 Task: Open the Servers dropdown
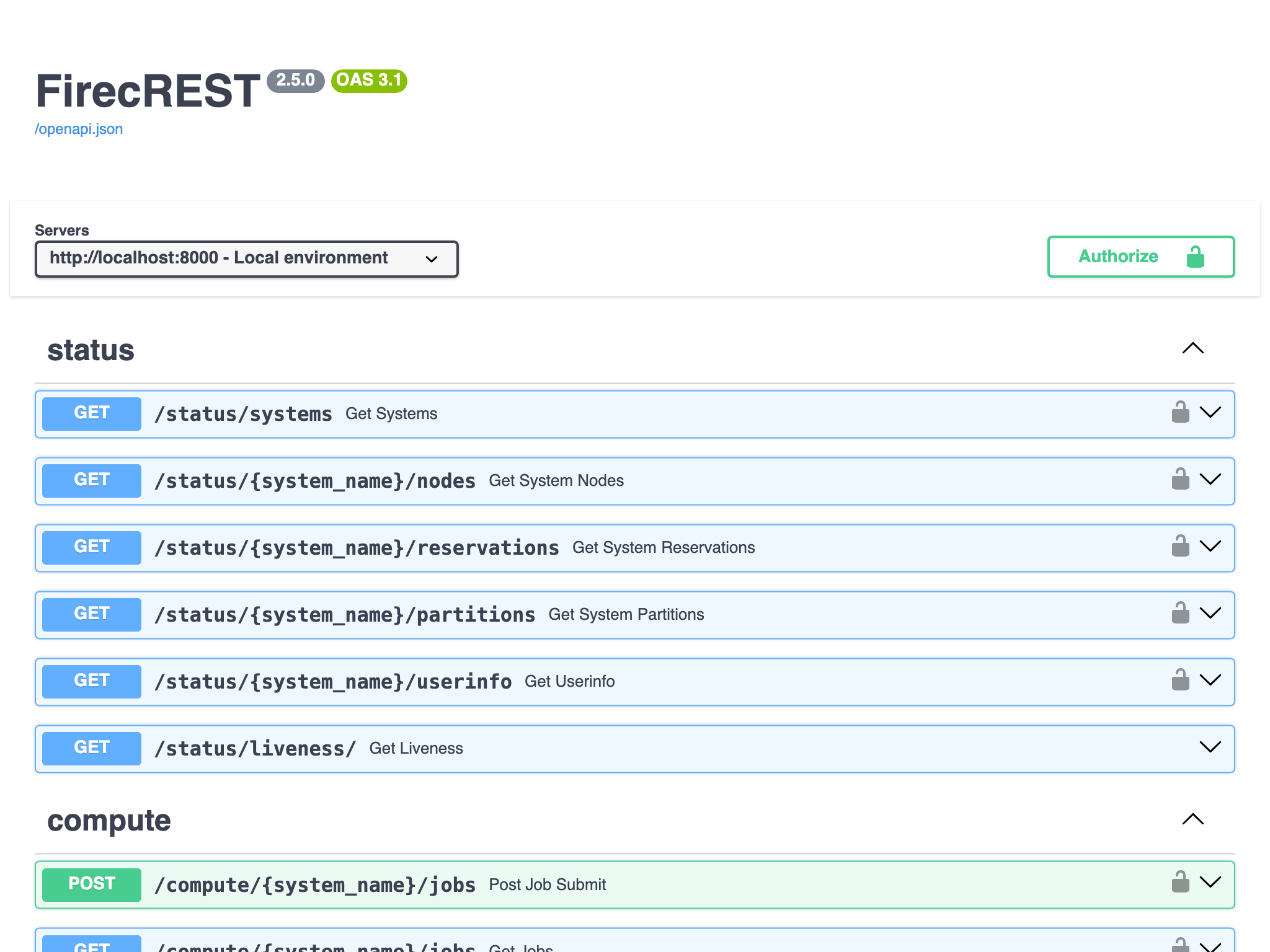tap(247, 258)
